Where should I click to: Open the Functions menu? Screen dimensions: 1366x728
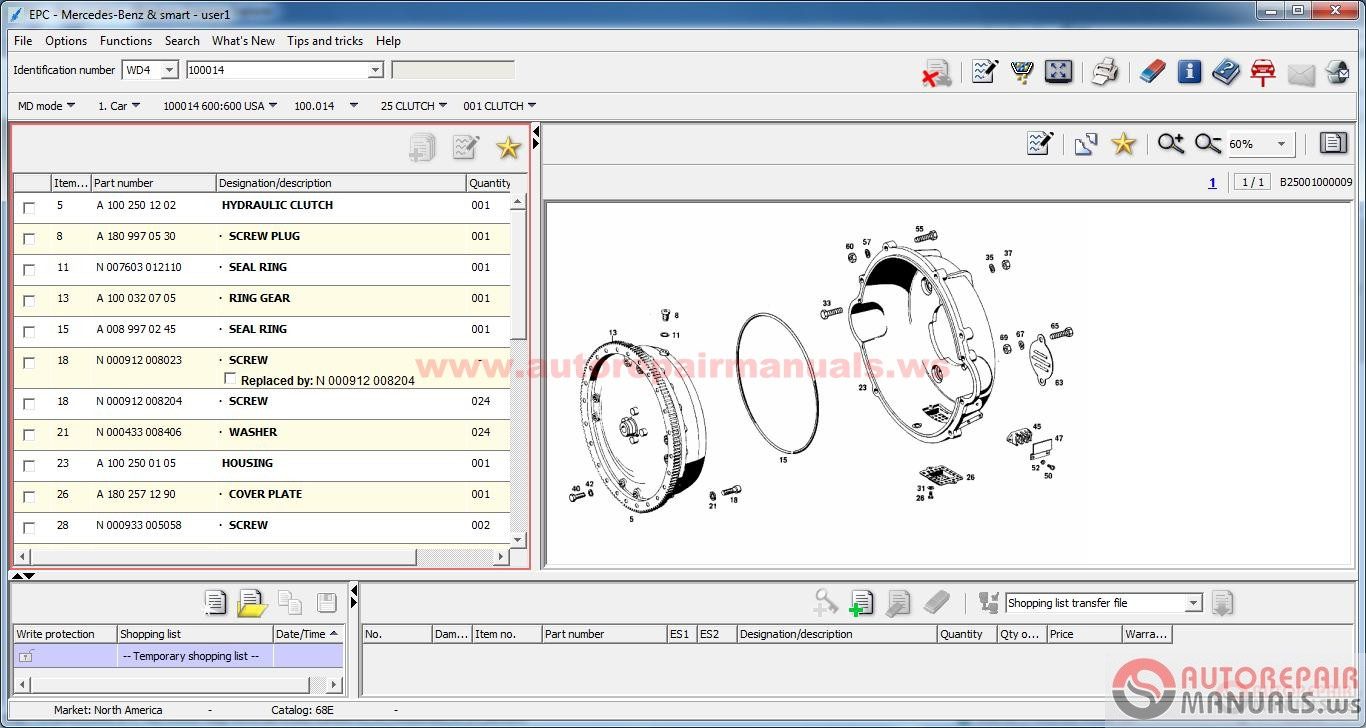126,41
